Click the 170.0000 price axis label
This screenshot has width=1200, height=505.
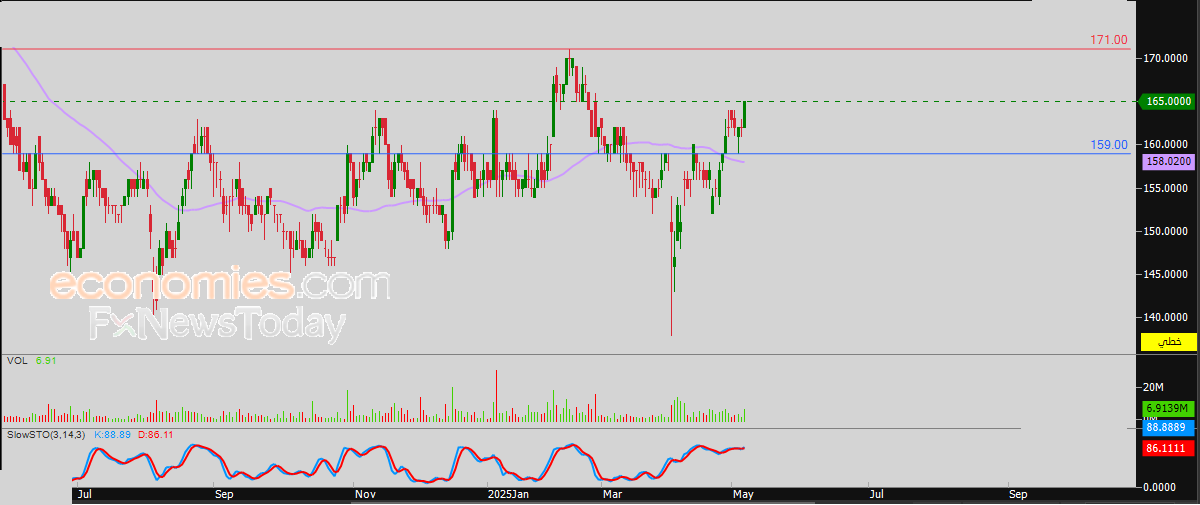click(x=1166, y=59)
